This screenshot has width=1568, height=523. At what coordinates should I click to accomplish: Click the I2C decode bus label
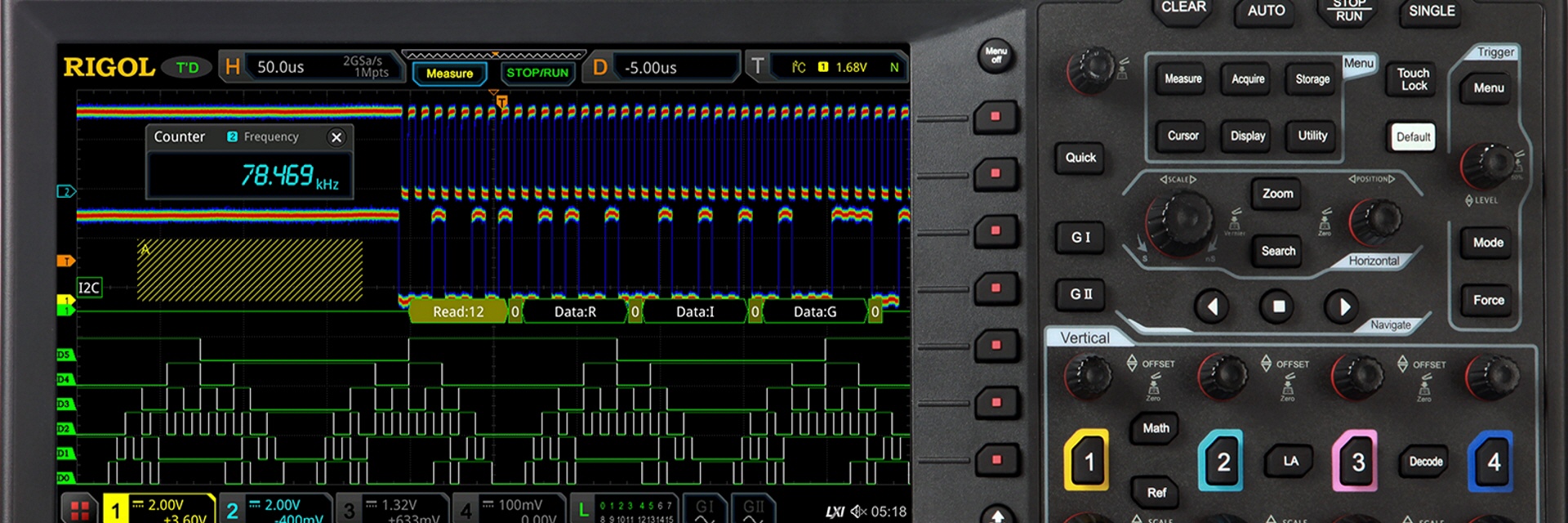(89, 288)
